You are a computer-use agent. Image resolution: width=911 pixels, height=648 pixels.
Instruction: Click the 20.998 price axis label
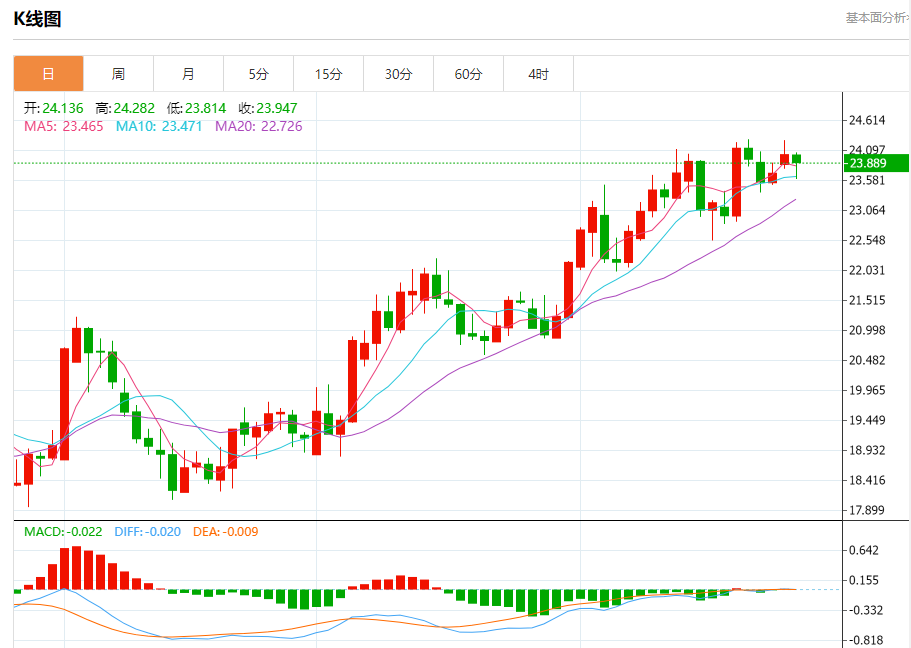867,330
